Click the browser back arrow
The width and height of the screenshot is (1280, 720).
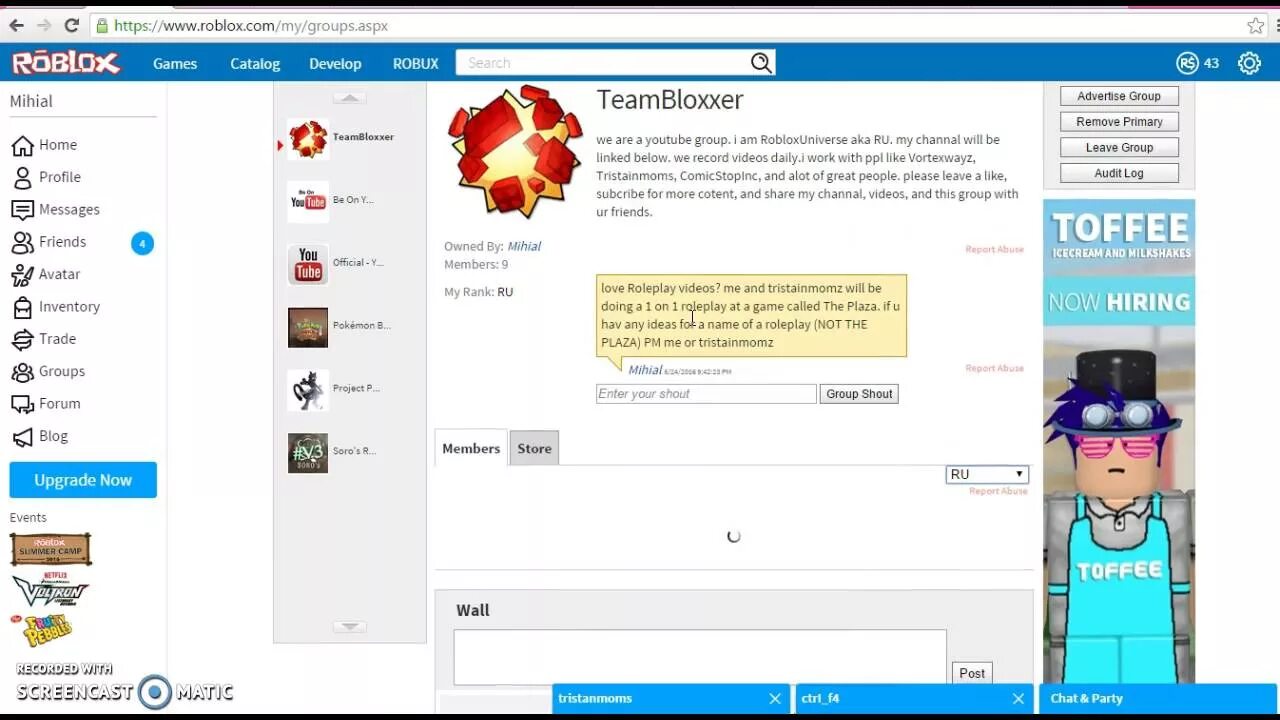click(16, 25)
